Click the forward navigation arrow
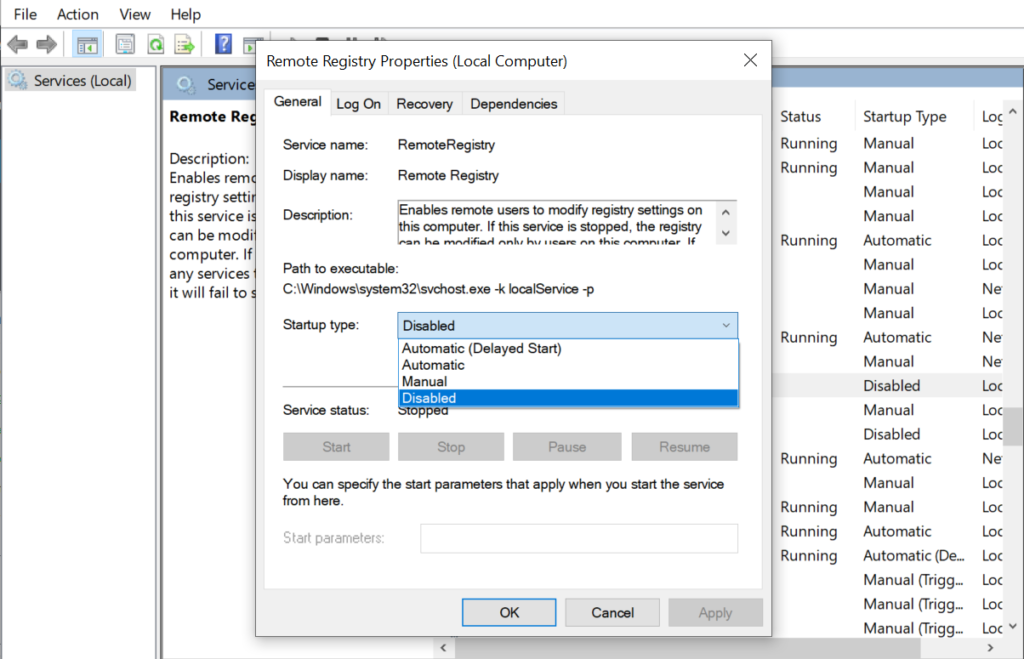1024x659 pixels. 46,43
